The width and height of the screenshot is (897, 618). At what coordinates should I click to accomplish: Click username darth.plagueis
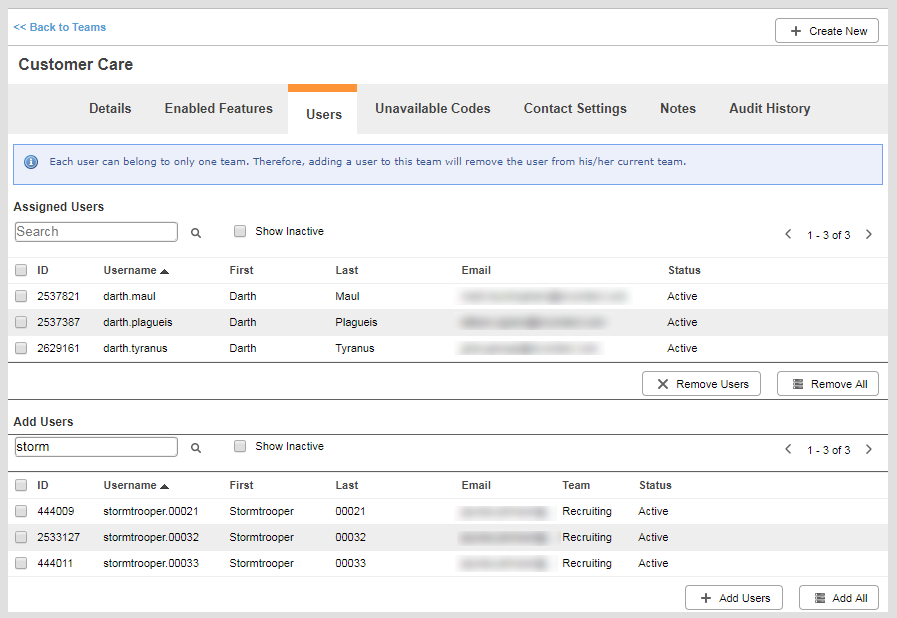coord(138,322)
